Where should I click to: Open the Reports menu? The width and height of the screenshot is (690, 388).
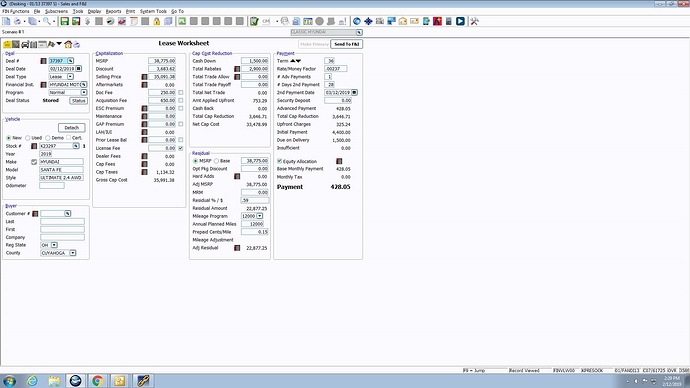pyautogui.click(x=114, y=11)
